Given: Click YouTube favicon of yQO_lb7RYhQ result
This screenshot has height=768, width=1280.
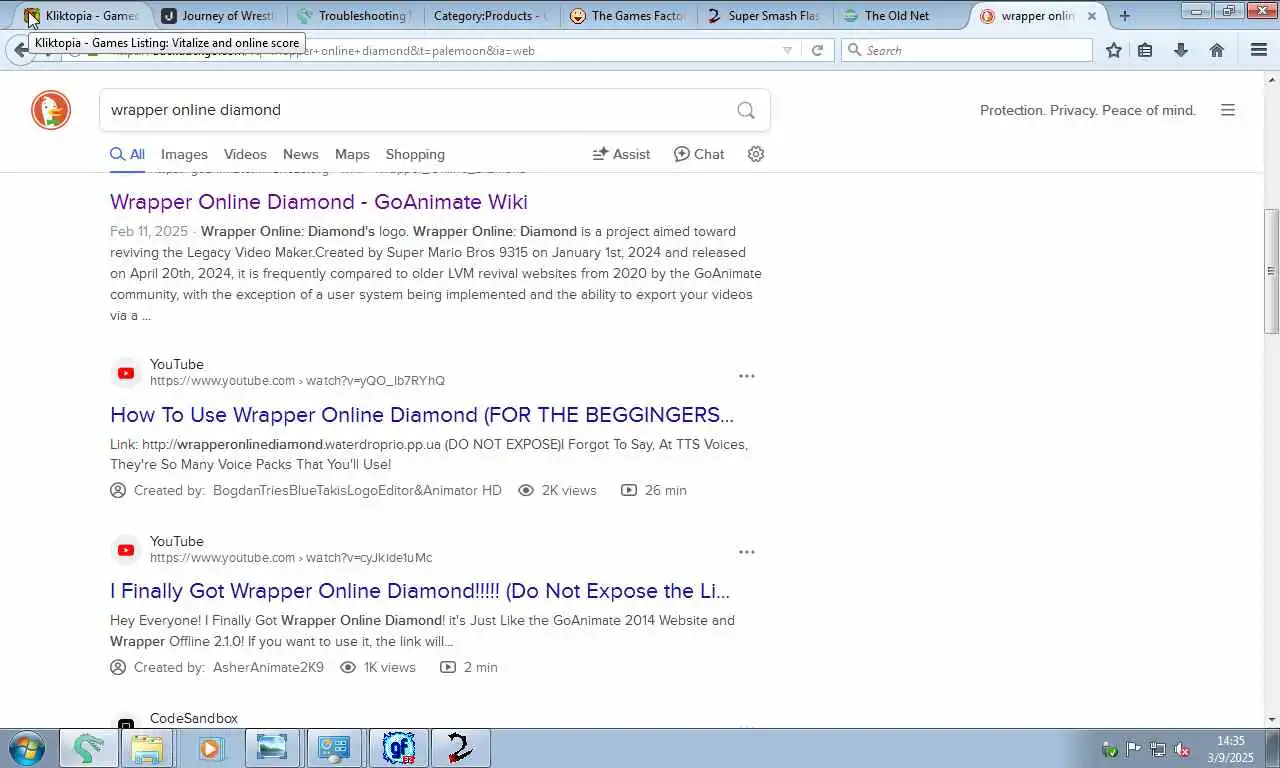Looking at the screenshot, I should 125,373.
